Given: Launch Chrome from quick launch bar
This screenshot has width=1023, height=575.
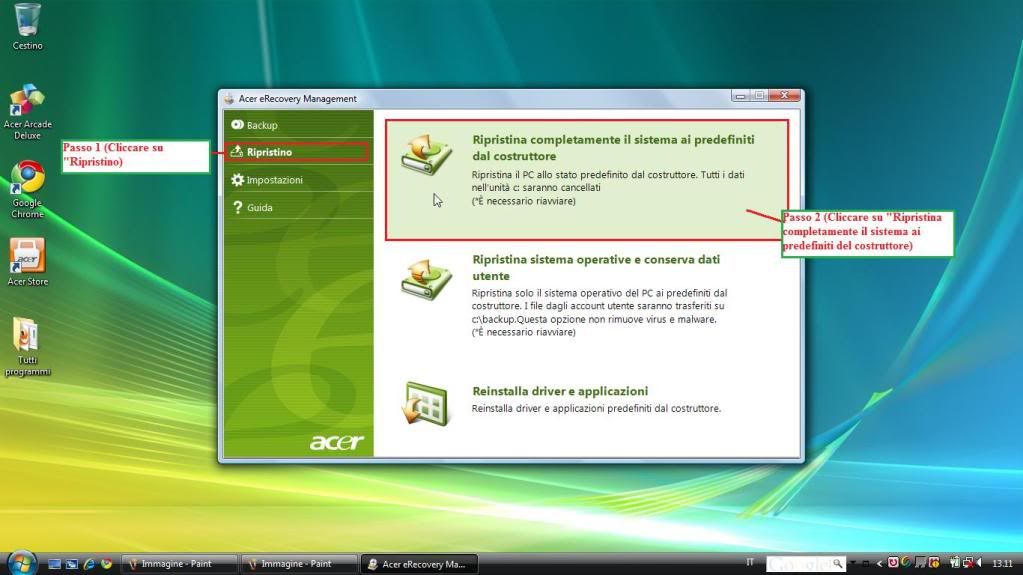Looking at the screenshot, I should (106, 564).
